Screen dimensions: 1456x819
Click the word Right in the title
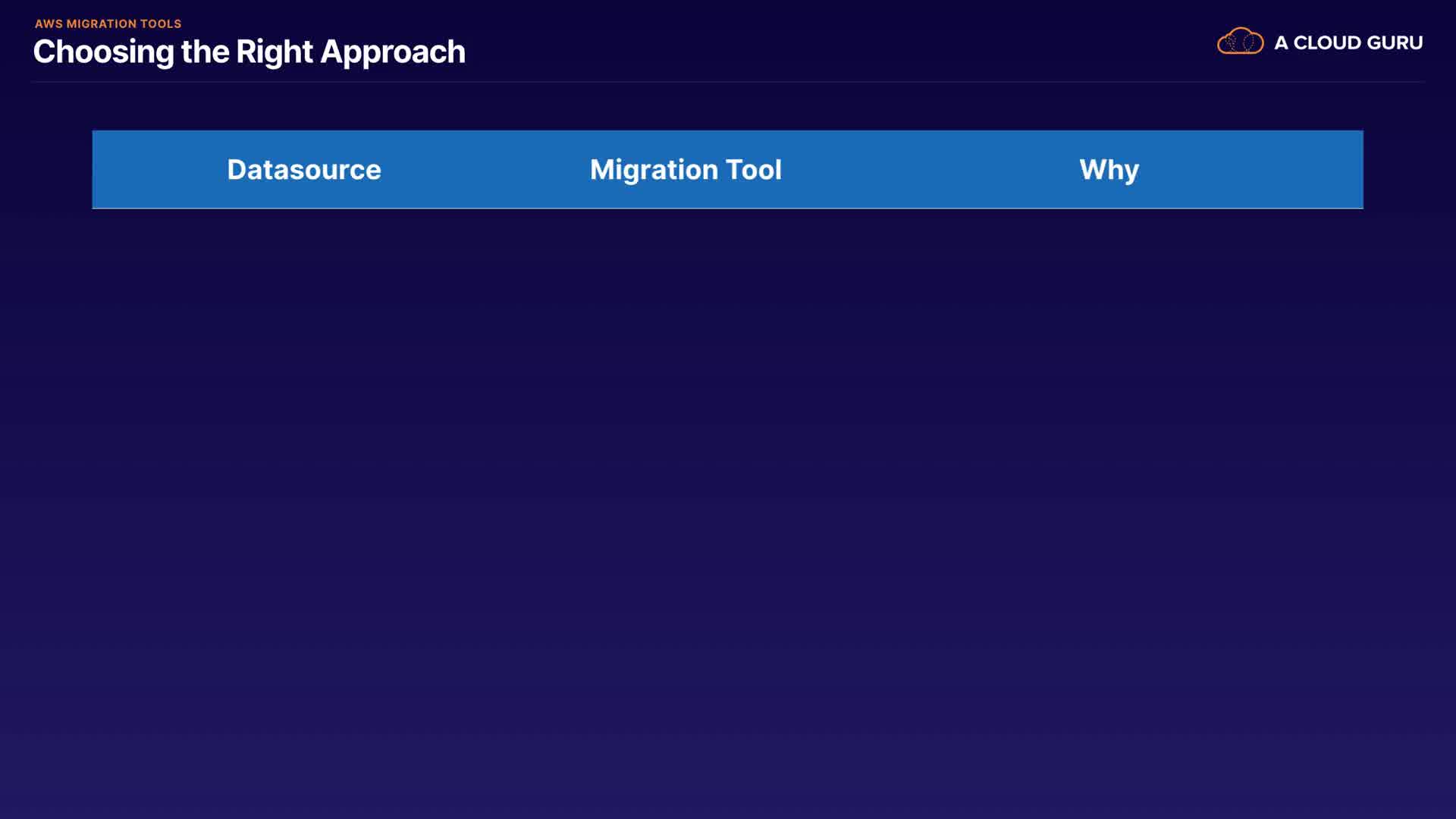pyautogui.click(x=274, y=52)
